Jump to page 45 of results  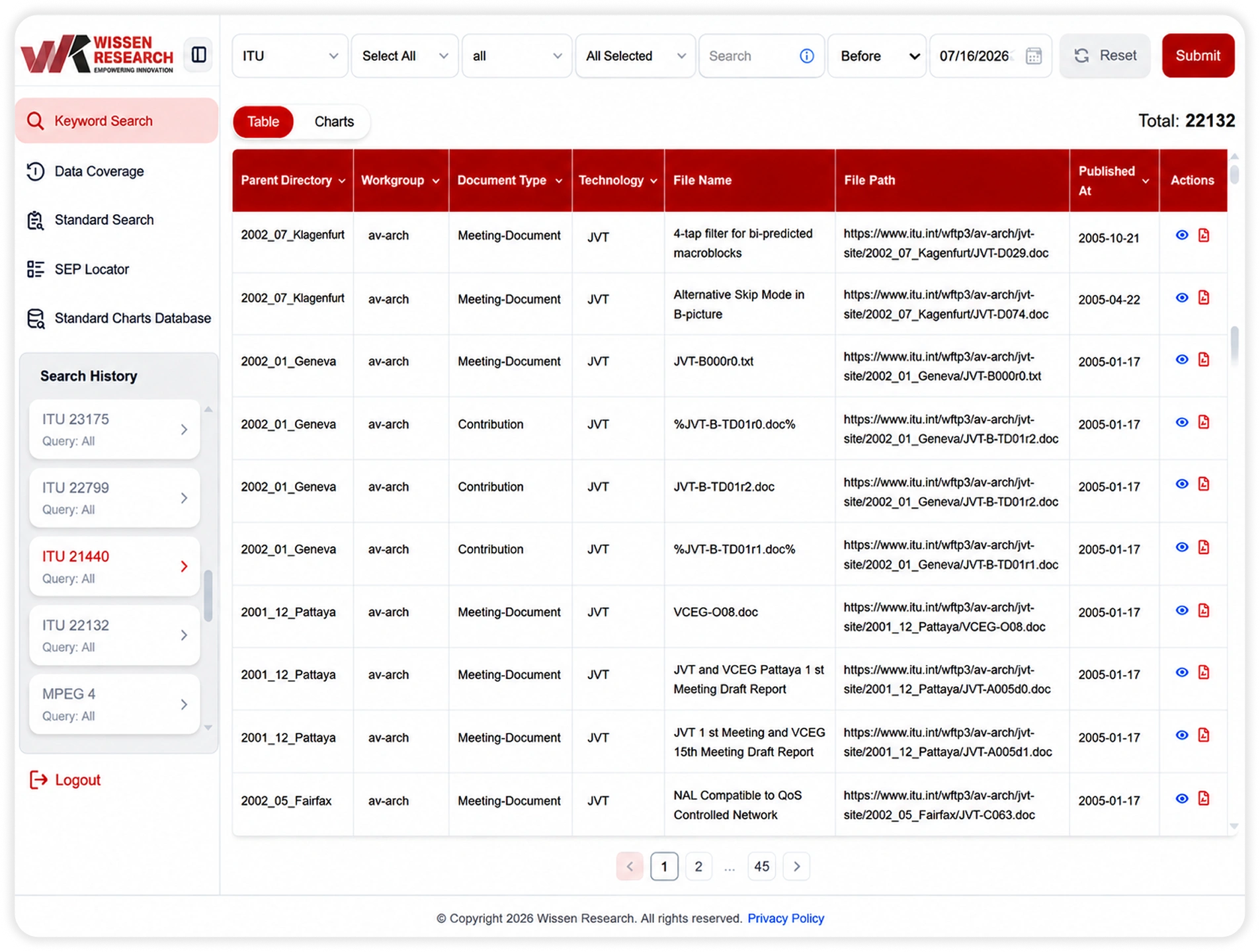tap(761, 867)
